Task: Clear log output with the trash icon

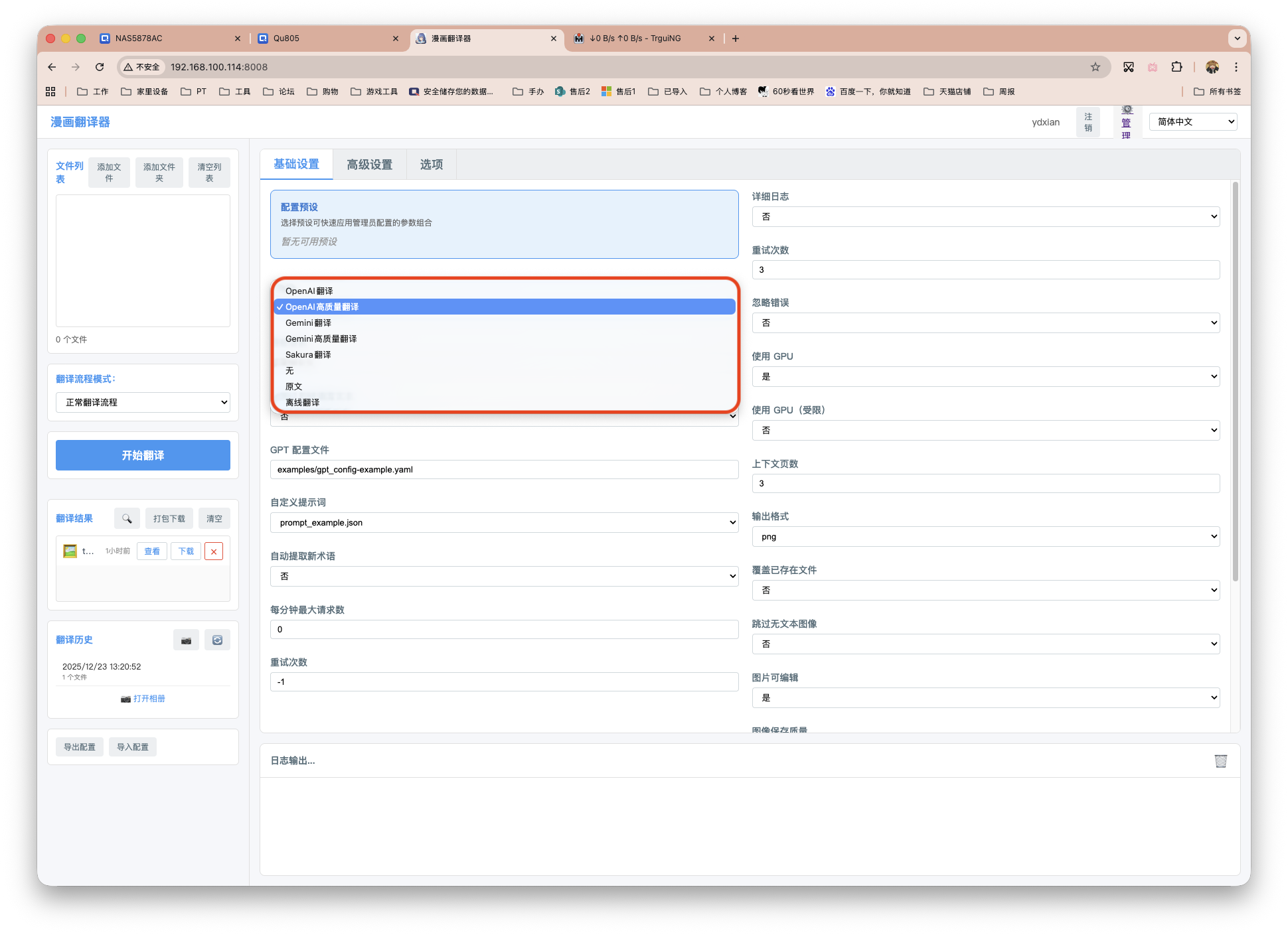Action: click(1220, 760)
